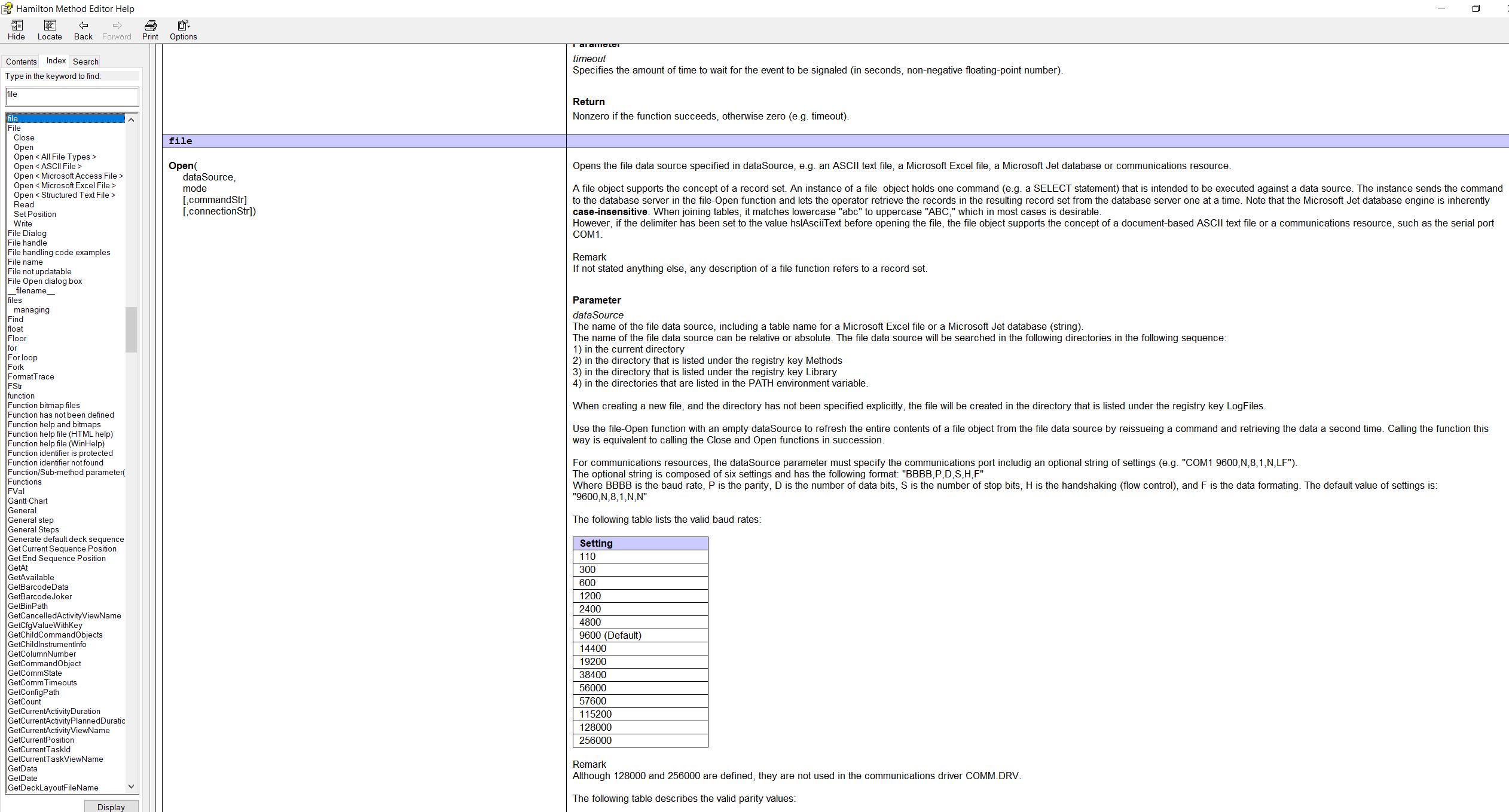Open the Search tab

point(85,62)
